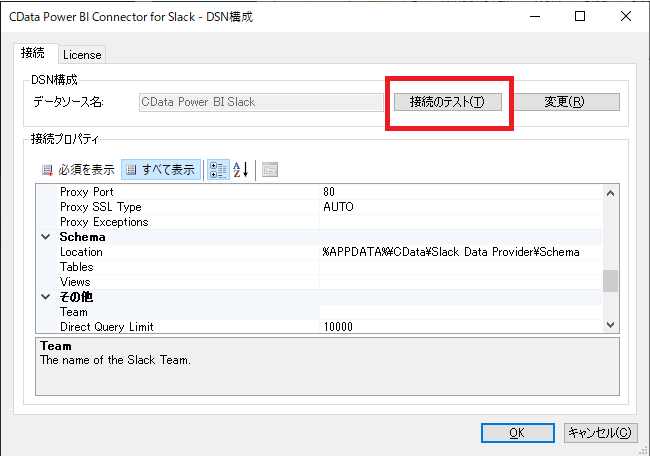Click the Property Pages icon
Screen dimensions: 650x456
(270, 170)
